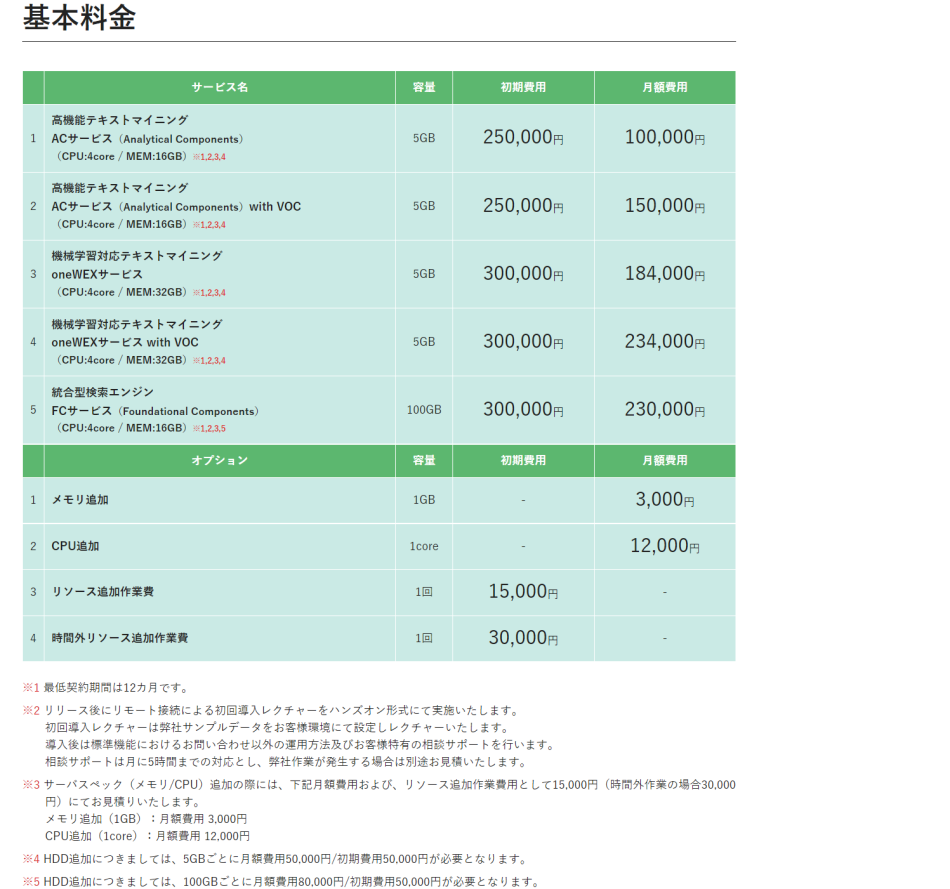This screenshot has height=889, width=950.
Task: Click FCサービス (Foundational Components) service name
Action: pos(155,411)
